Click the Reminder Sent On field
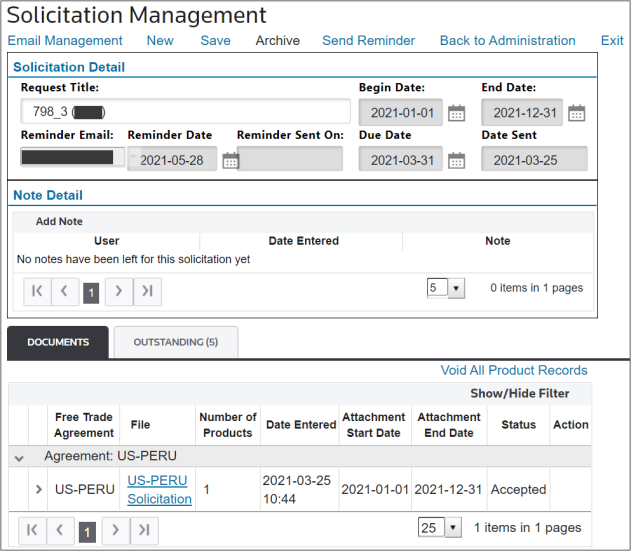This screenshot has height=551, width=631. [x=290, y=159]
